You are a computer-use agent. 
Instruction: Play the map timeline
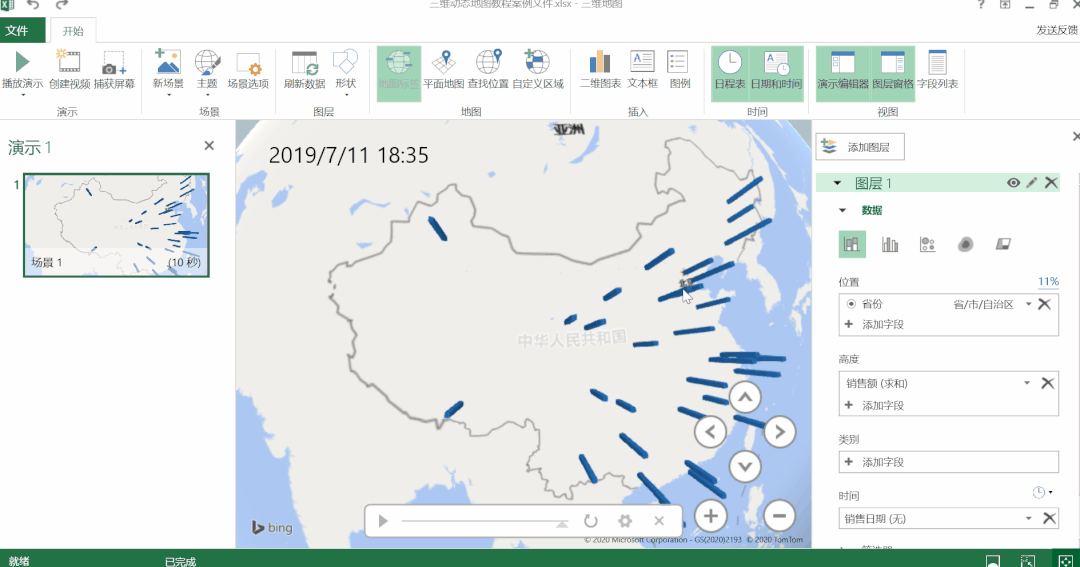point(384,521)
